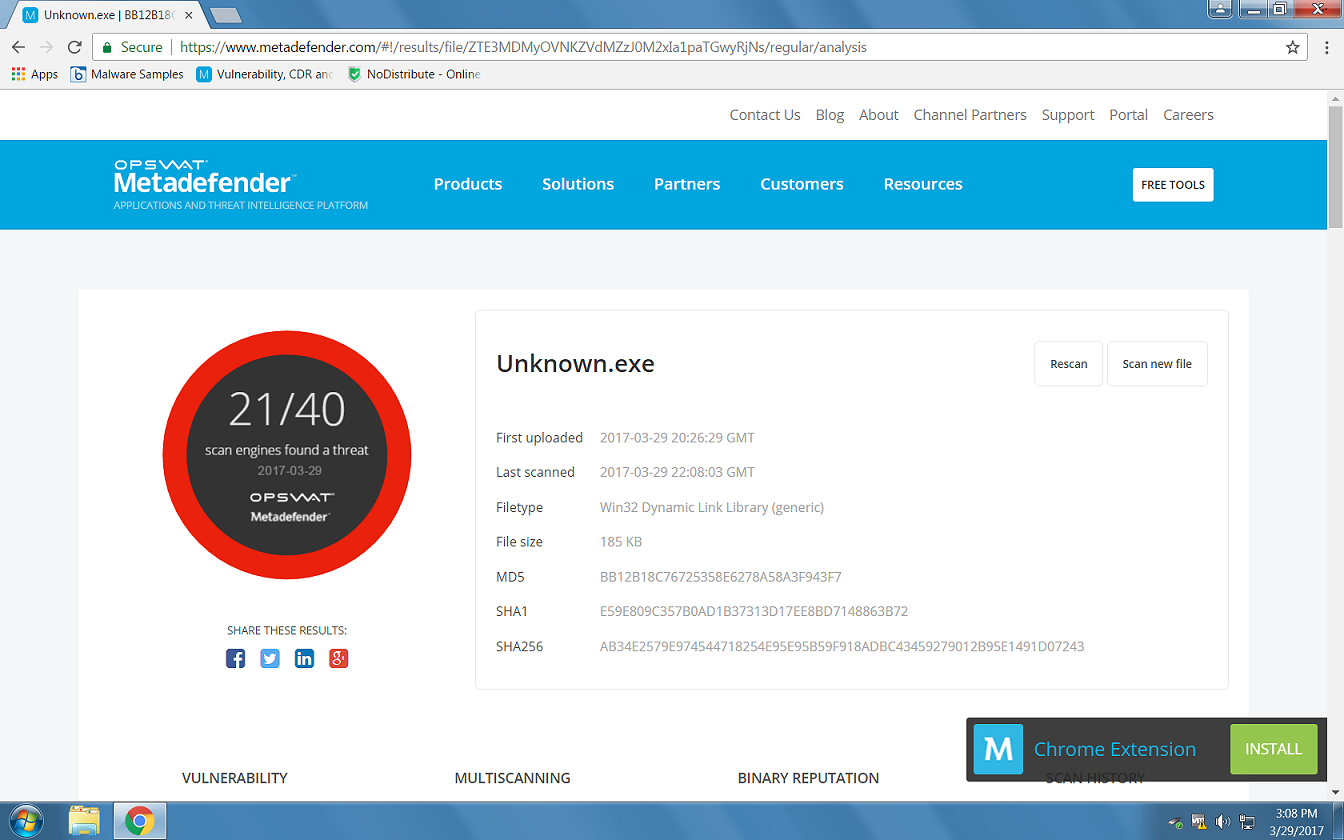Open Channel Partners link
This screenshot has width=1344, height=840.
tap(970, 115)
